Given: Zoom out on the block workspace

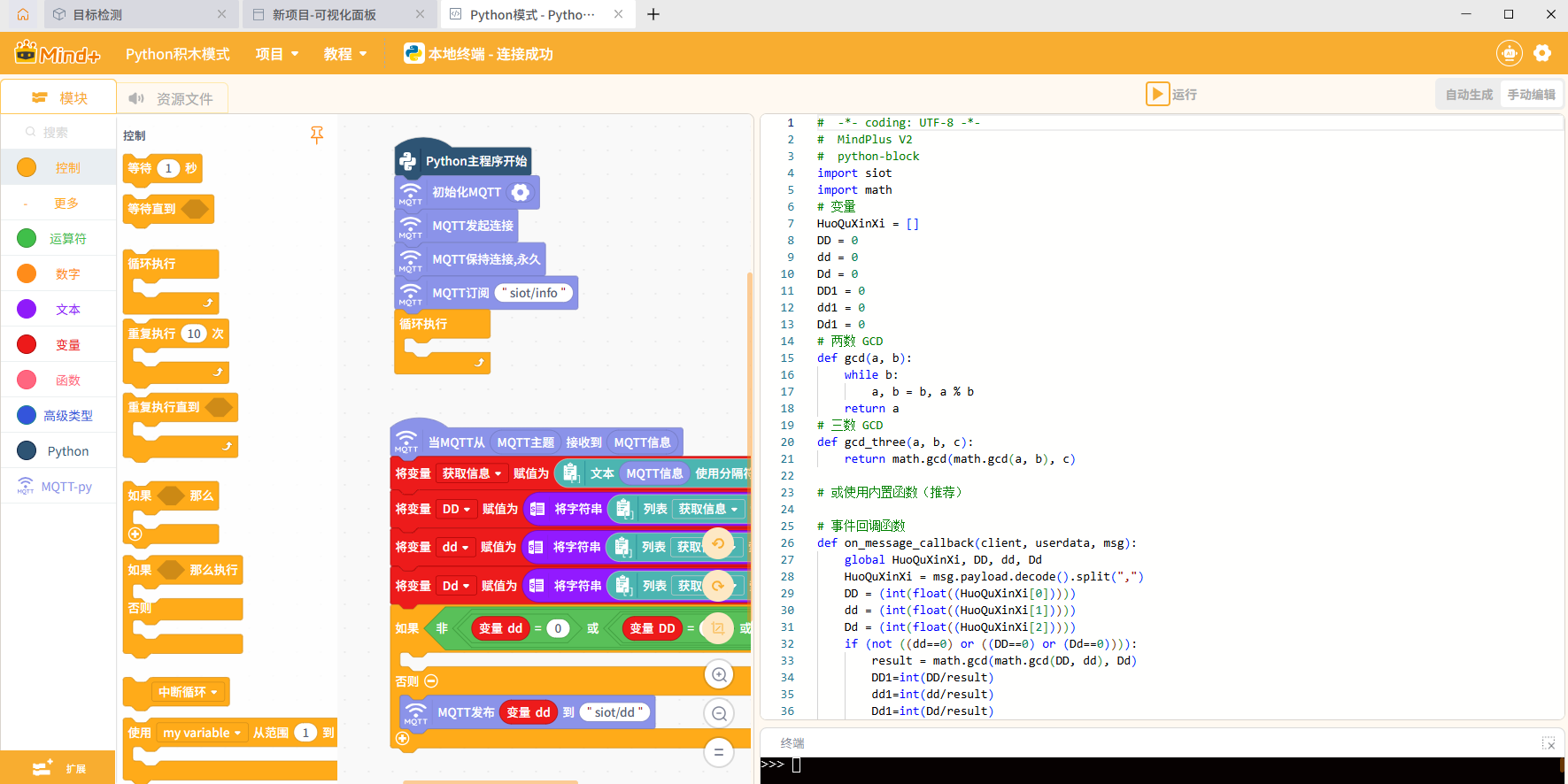Looking at the screenshot, I should [719, 713].
